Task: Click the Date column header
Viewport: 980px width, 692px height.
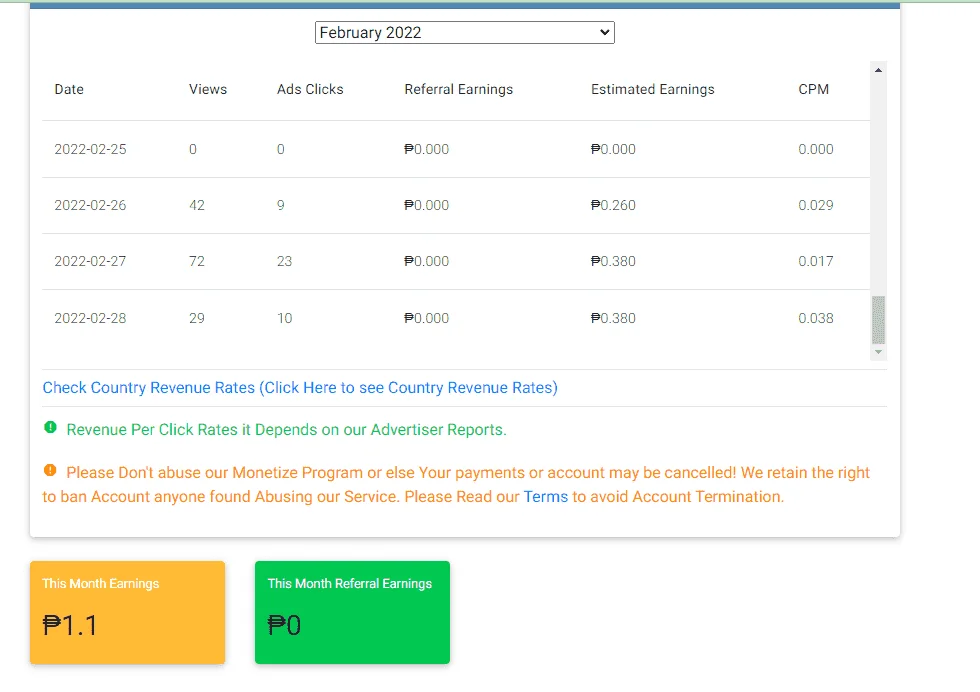Action: point(69,89)
